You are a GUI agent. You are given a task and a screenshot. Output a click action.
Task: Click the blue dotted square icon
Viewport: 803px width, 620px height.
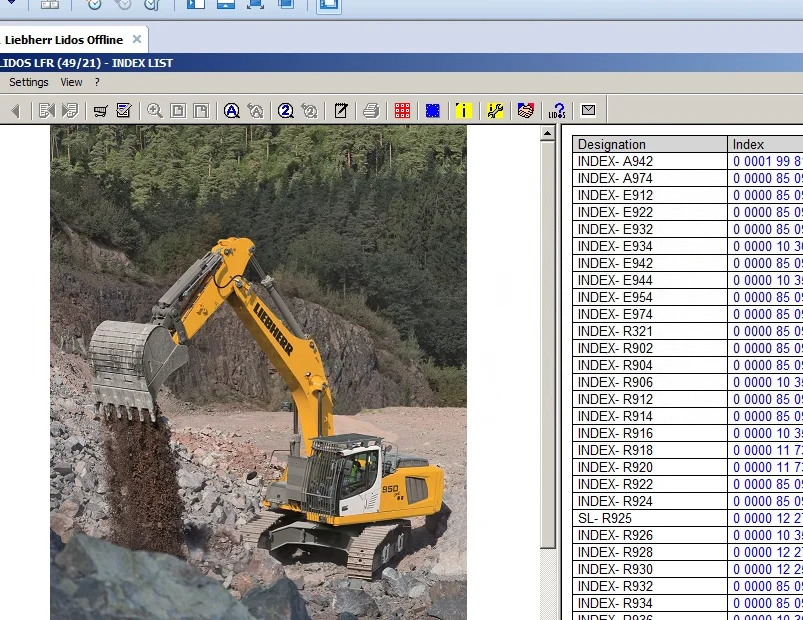(432, 111)
